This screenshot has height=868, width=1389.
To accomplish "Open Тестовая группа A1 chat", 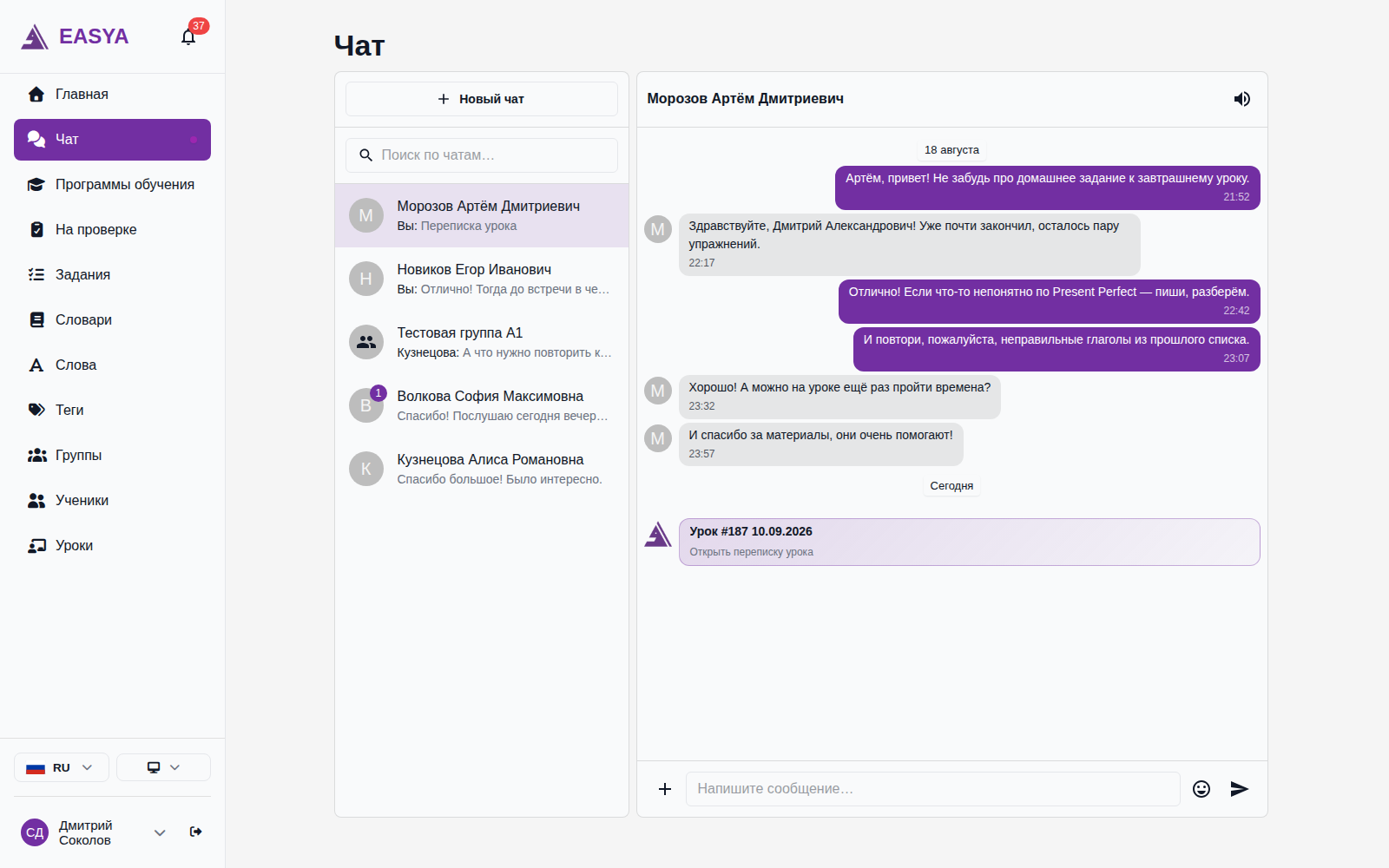I will (x=482, y=342).
